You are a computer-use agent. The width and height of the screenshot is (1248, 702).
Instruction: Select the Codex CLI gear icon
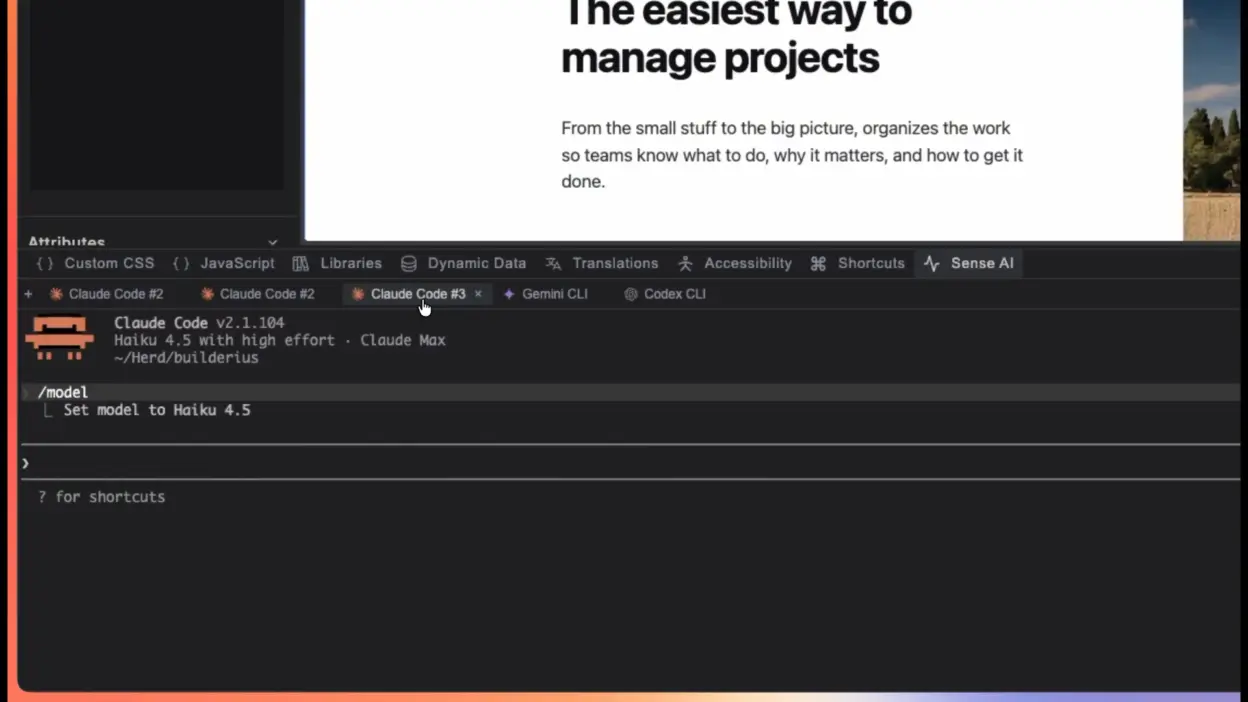(630, 293)
